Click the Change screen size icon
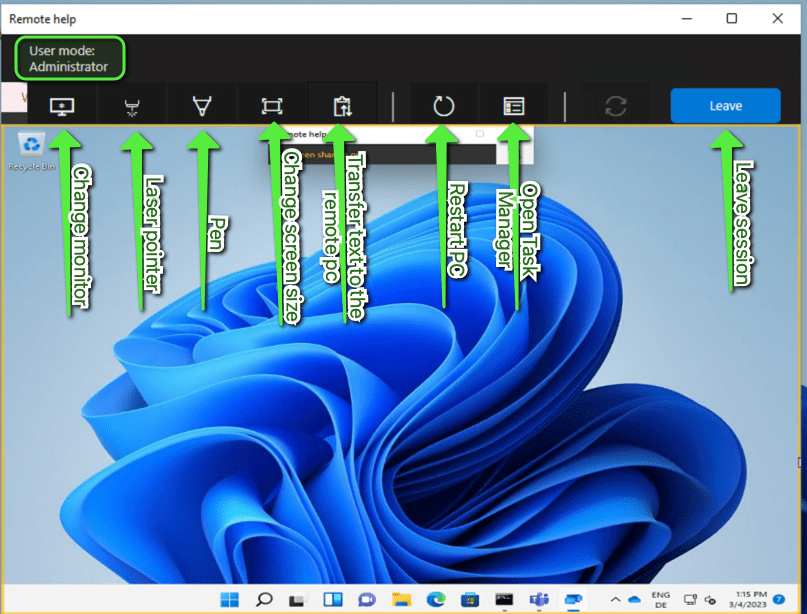 pyautogui.click(x=271, y=106)
